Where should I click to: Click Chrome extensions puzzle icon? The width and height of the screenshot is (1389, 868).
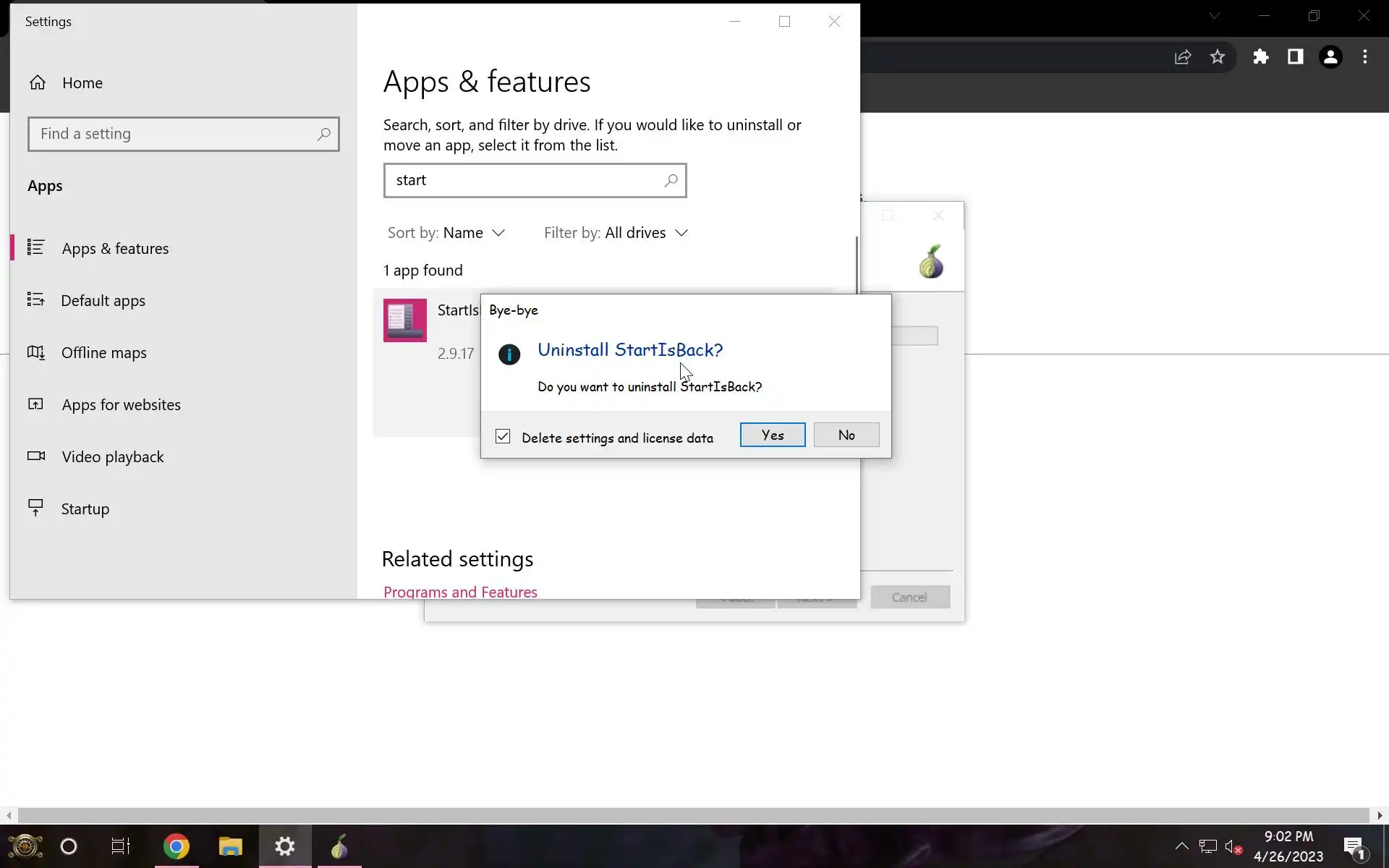tap(1261, 57)
